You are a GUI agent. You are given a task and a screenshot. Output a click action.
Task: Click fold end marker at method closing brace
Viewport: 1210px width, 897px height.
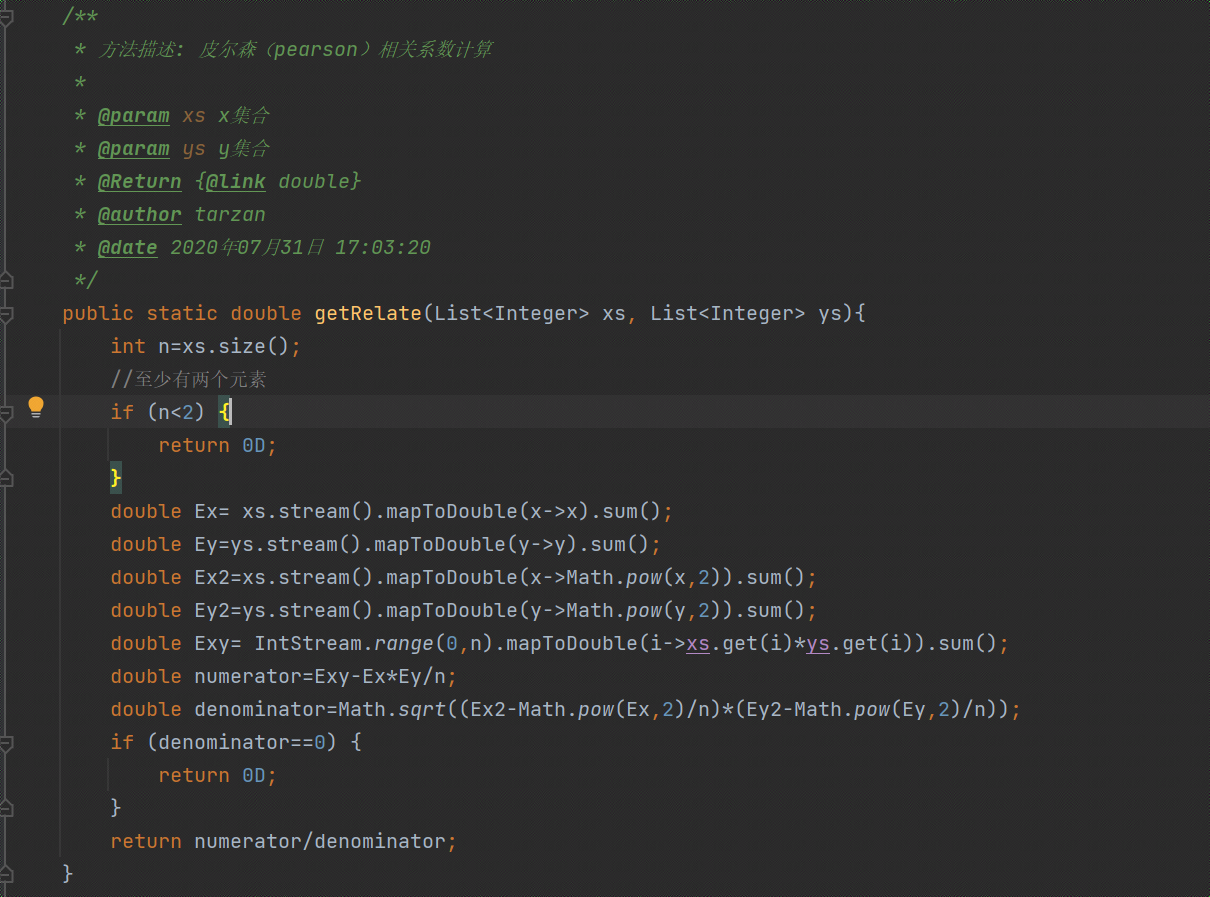tap(6, 873)
